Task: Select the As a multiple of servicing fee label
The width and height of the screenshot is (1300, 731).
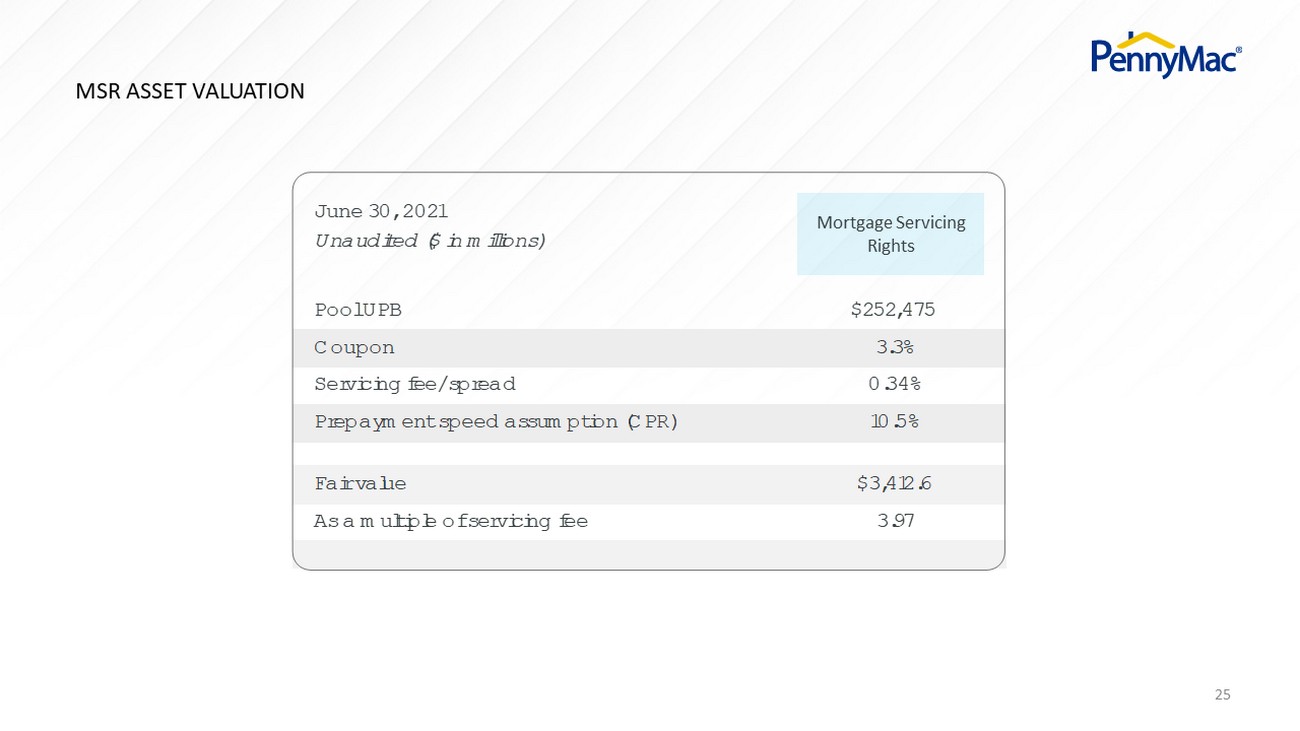Action: [x=451, y=521]
